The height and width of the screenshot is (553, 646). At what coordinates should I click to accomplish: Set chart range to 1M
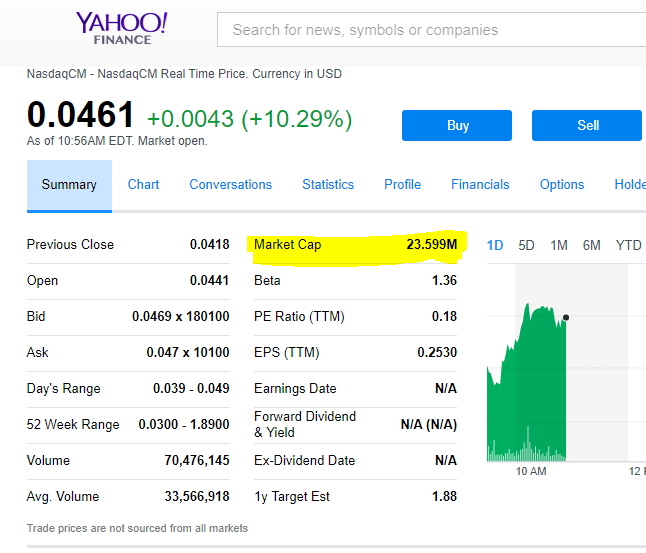(x=559, y=245)
